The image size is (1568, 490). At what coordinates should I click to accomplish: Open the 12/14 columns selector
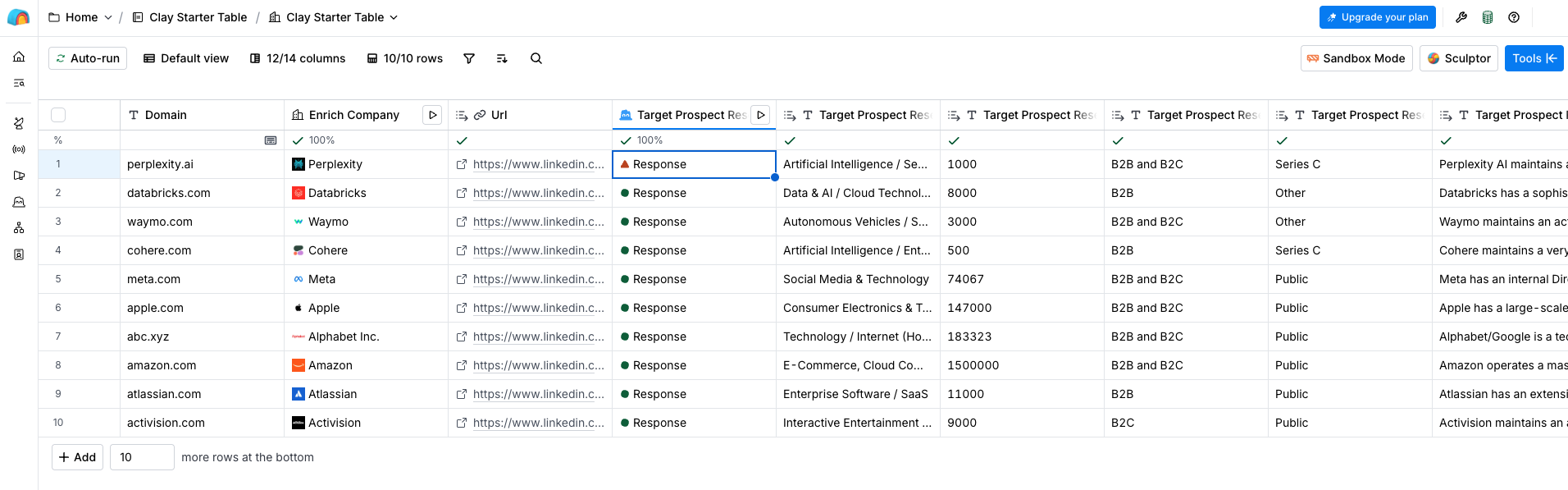pos(298,58)
